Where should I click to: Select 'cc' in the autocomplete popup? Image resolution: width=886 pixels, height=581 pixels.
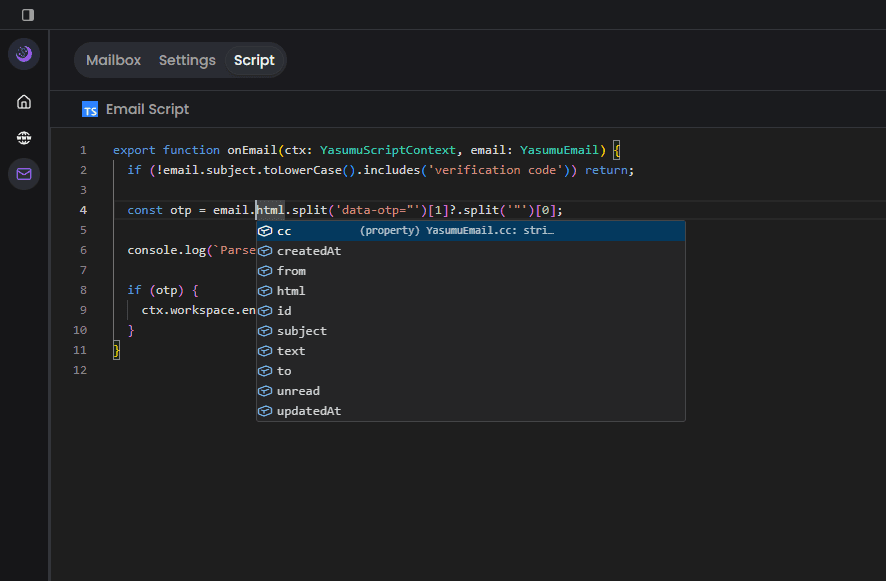pos(285,230)
